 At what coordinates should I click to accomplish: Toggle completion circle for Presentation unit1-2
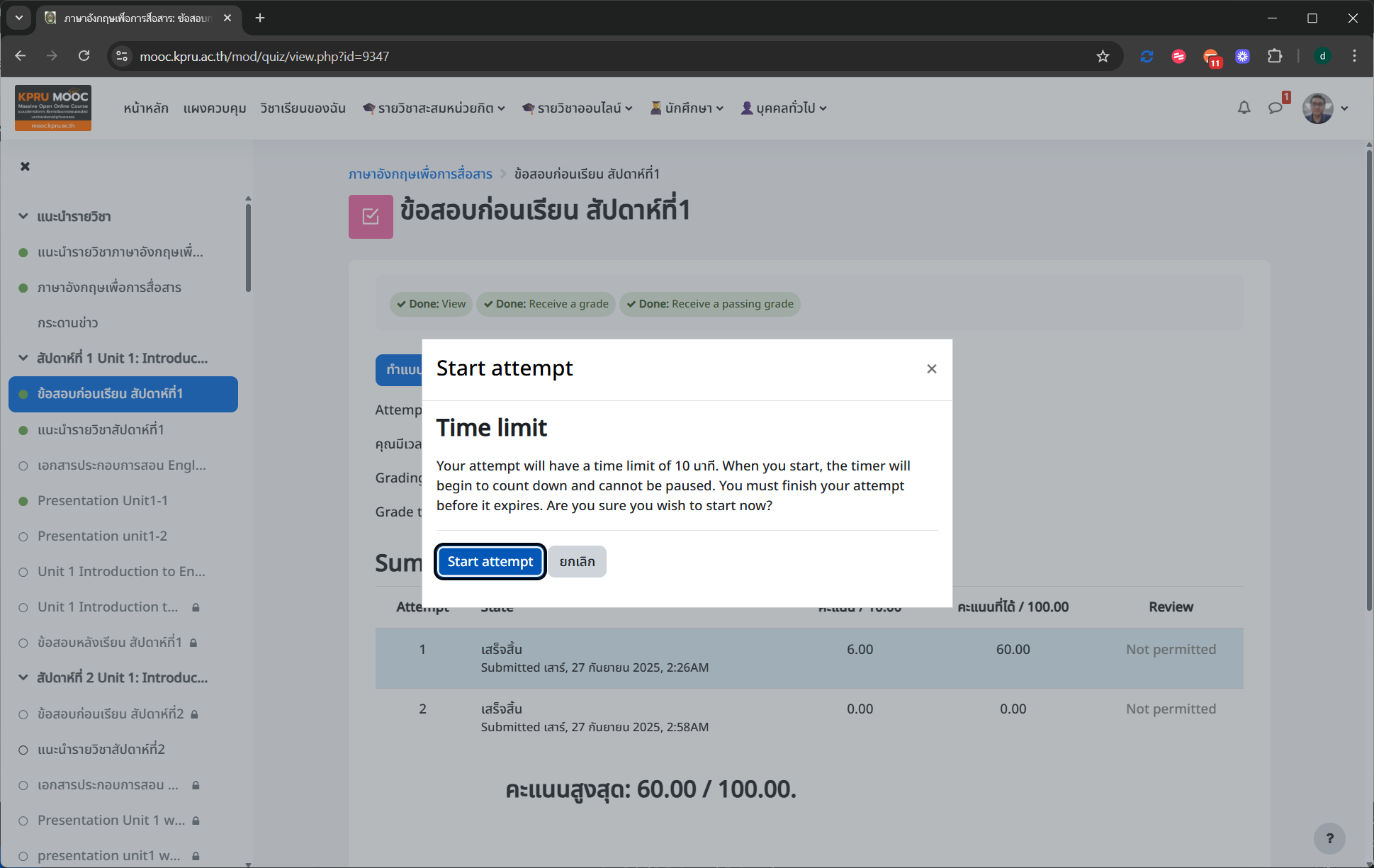[x=23, y=536]
